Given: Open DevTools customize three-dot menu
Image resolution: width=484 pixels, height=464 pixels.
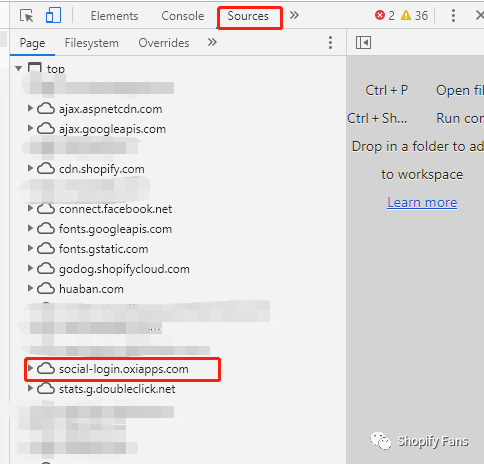Looking at the screenshot, I should click(x=453, y=16).
